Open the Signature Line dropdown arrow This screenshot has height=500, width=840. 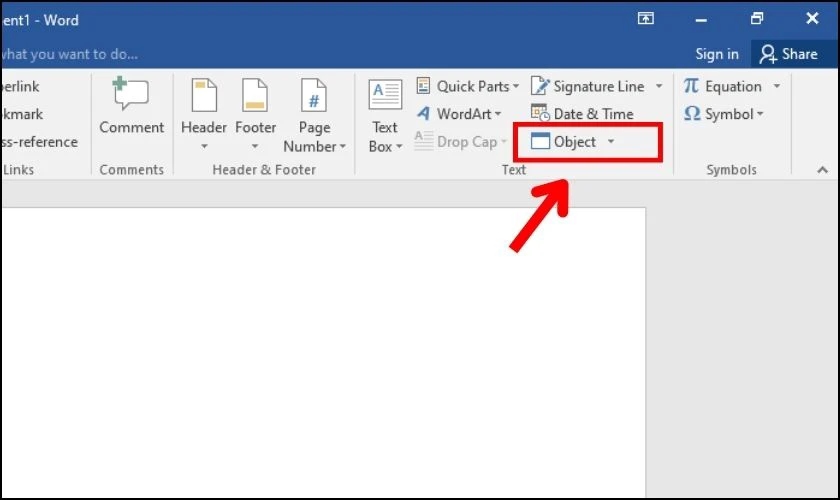click(x=659, y=86)
